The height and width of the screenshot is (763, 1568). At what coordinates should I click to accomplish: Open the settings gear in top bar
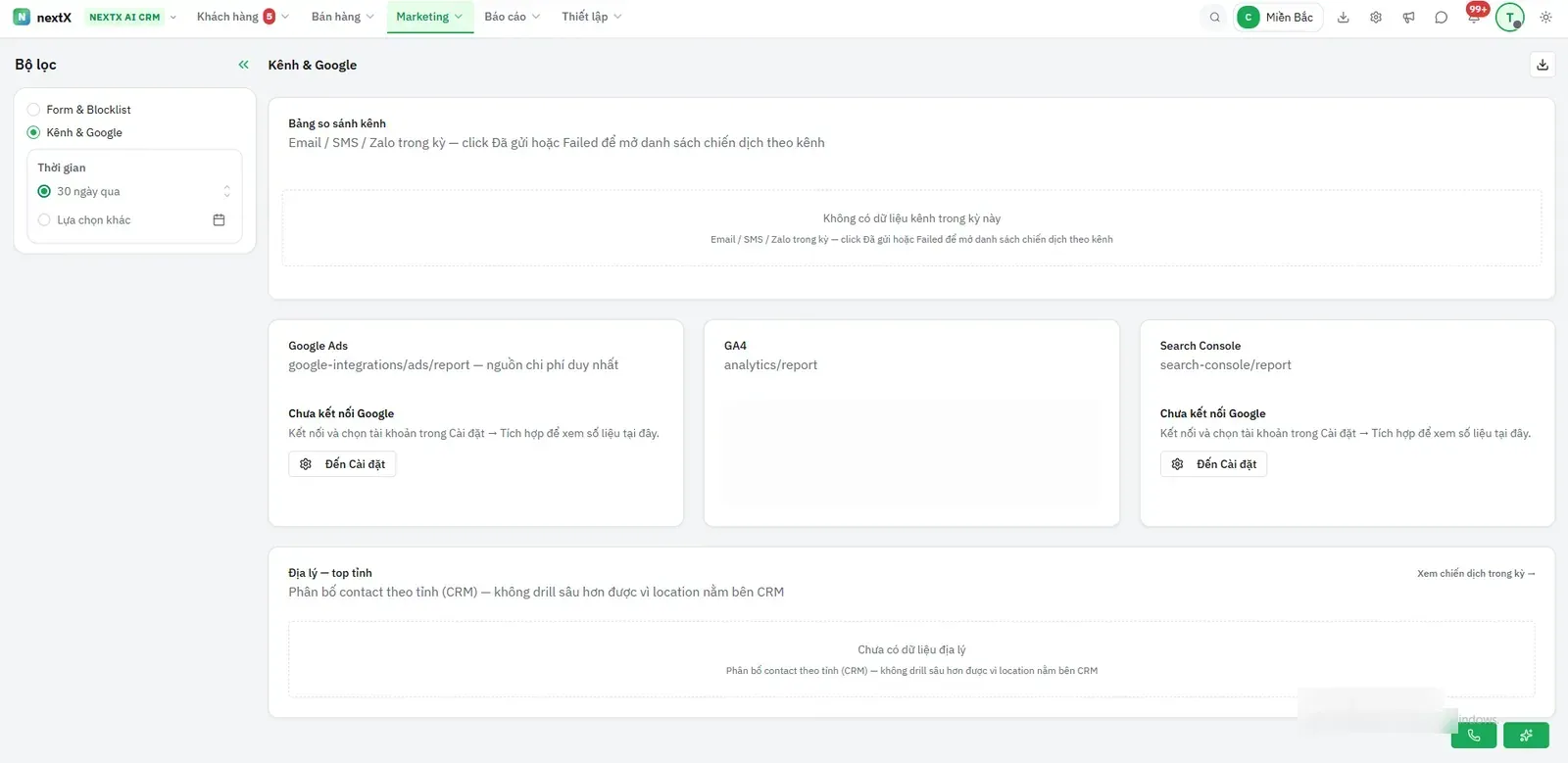click(1376, 17)
